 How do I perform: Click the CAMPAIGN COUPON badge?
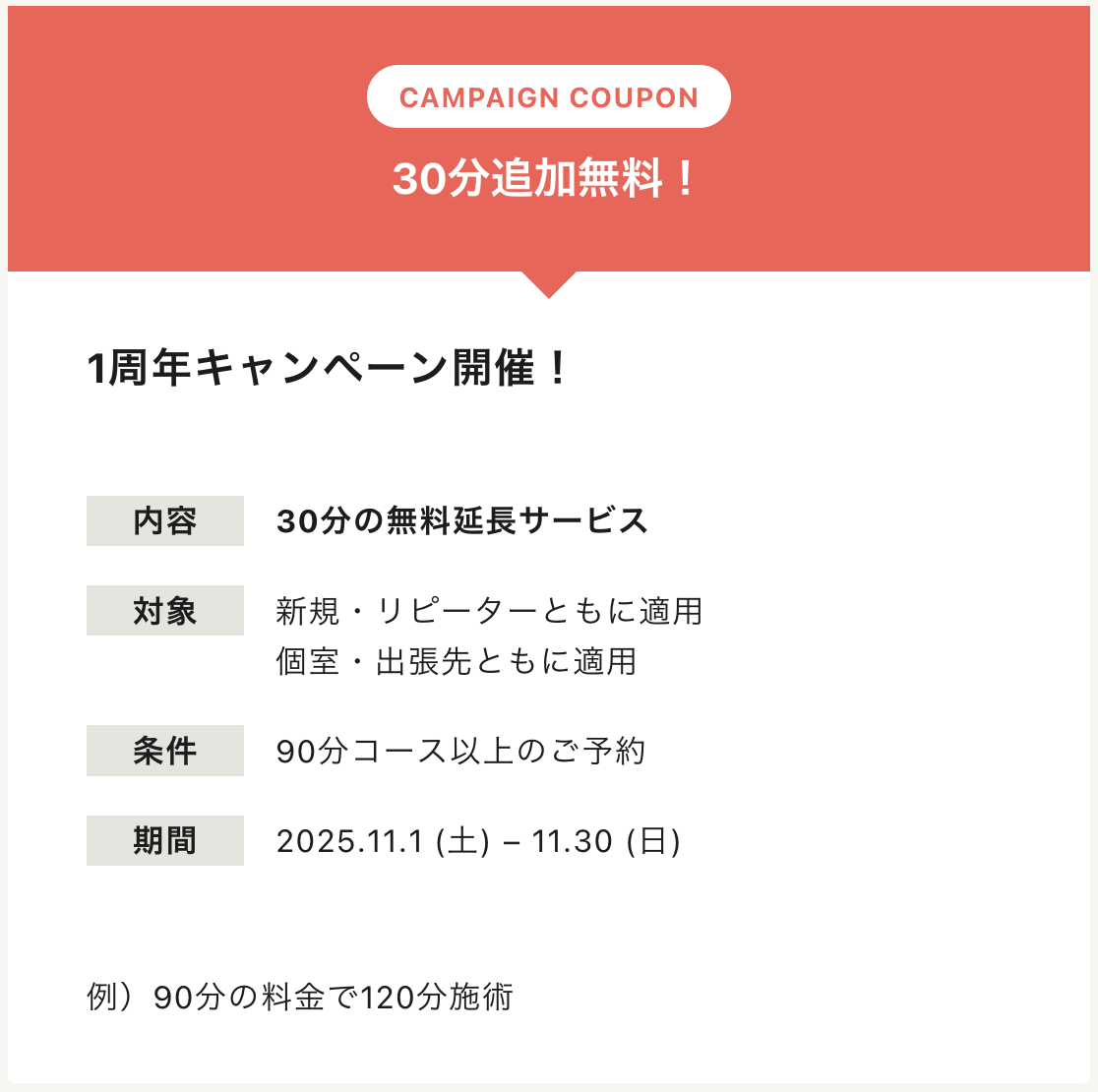tap(548, 97)
